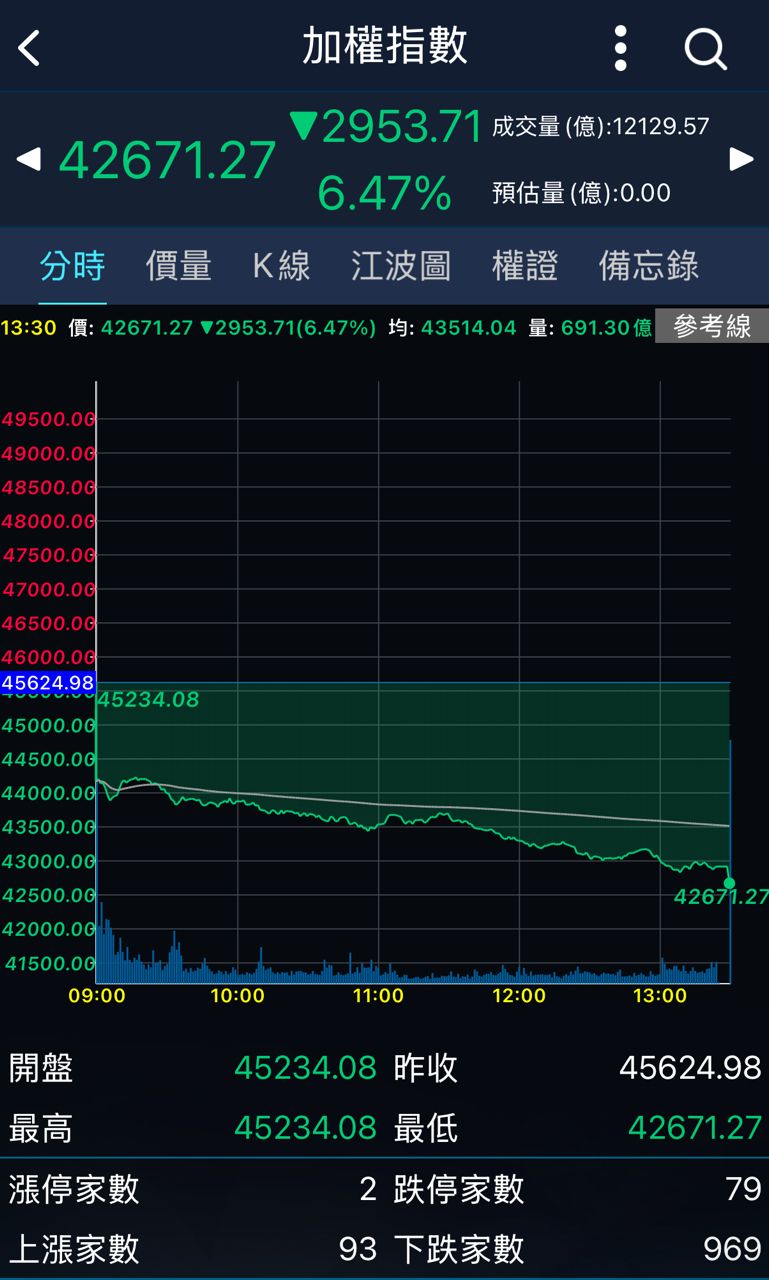769x1280 pixels.
Task: Select the 分時 tab
Action: click(72, 266)
